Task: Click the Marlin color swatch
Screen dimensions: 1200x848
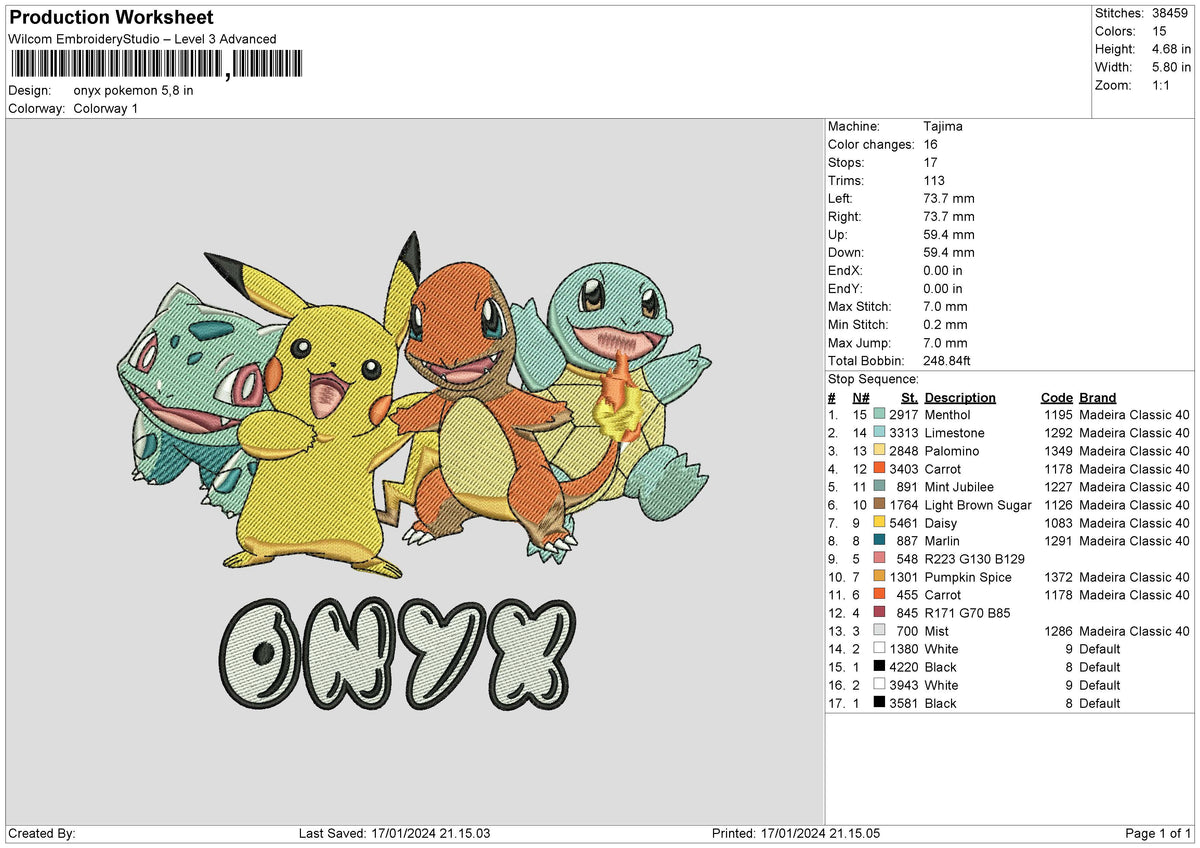Action: point(879,540)
